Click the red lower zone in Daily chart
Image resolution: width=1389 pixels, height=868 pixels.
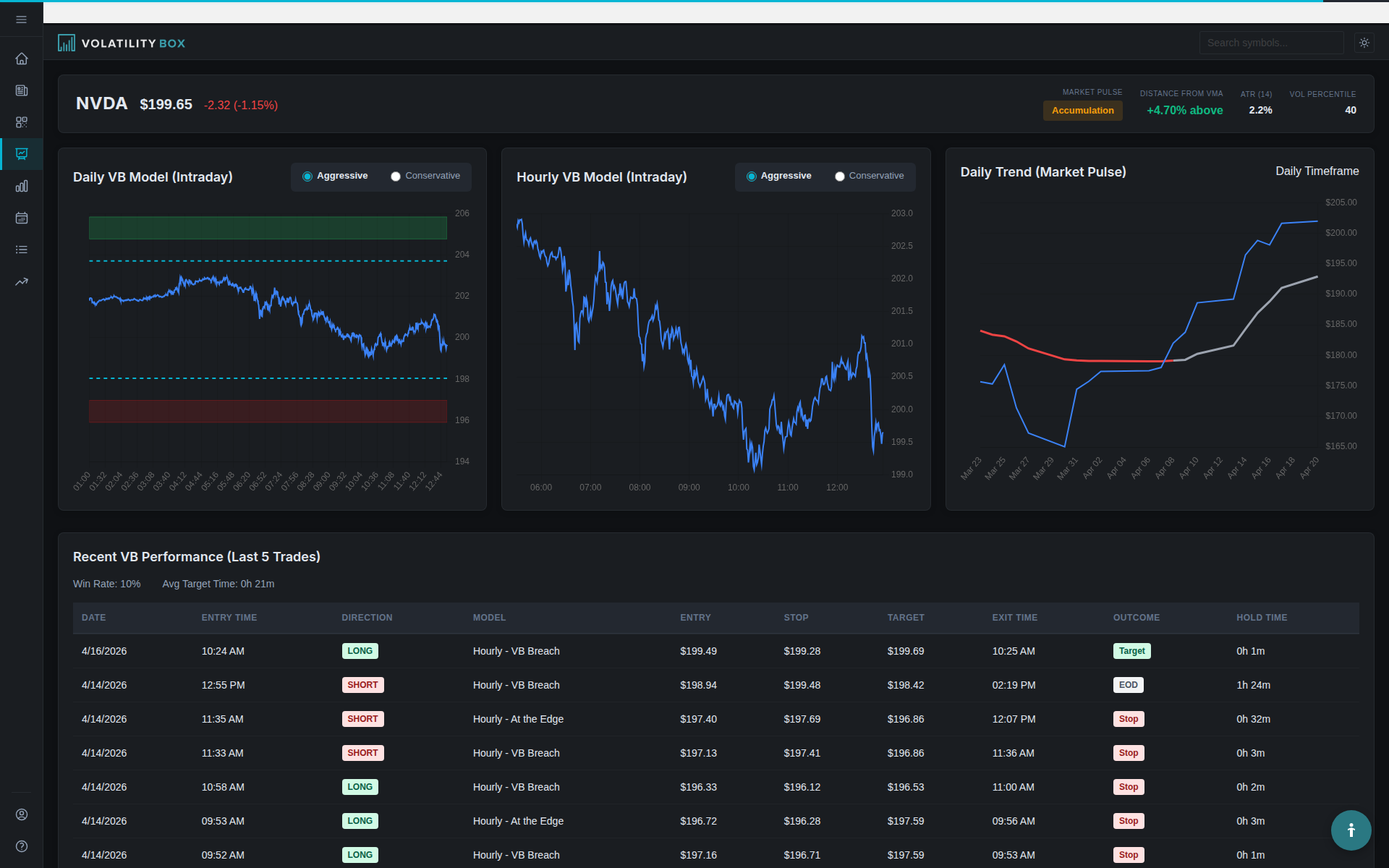(268, 411)
